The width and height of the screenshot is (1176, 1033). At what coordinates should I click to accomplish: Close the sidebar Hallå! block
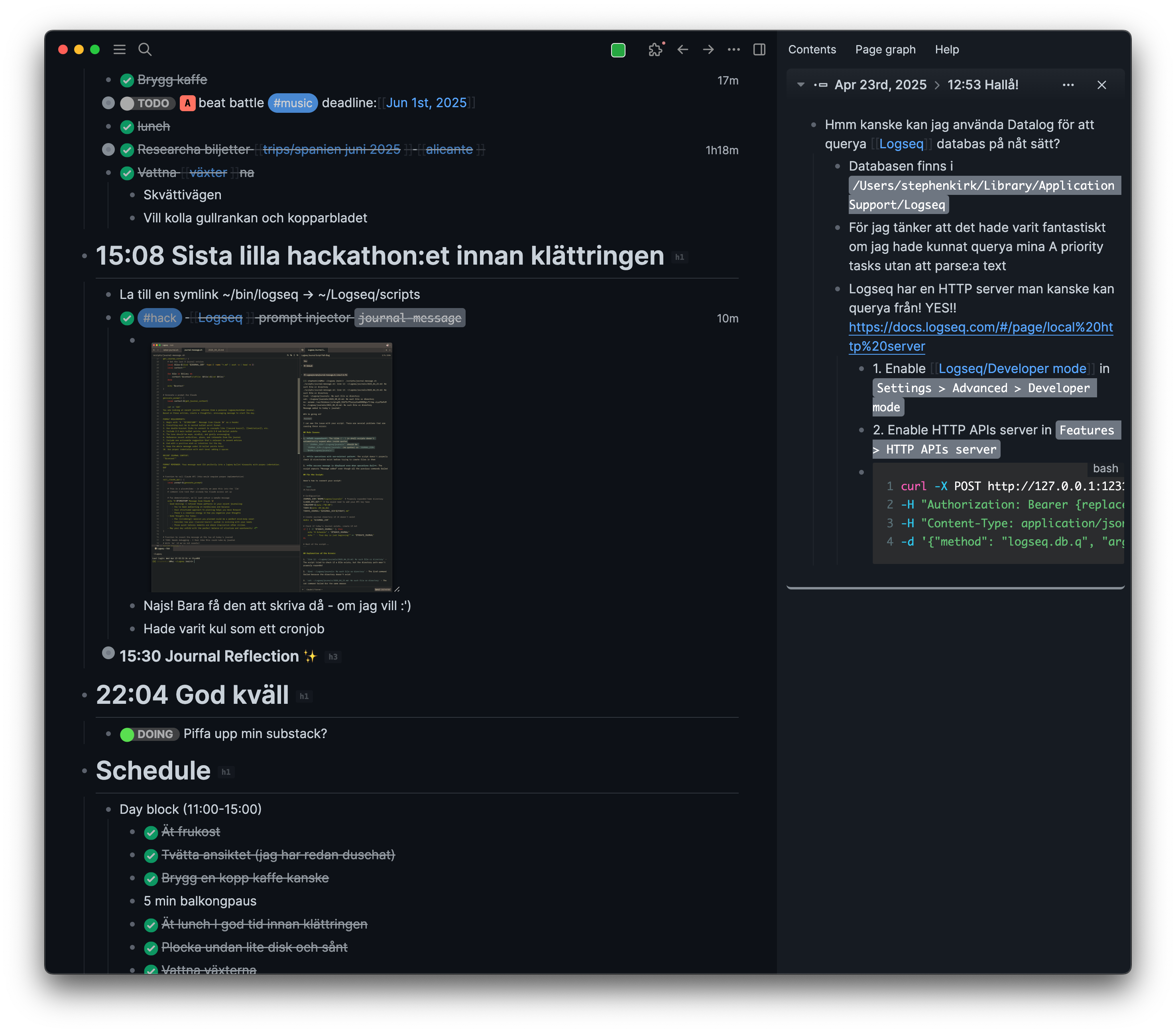(x=1102, y=85)
